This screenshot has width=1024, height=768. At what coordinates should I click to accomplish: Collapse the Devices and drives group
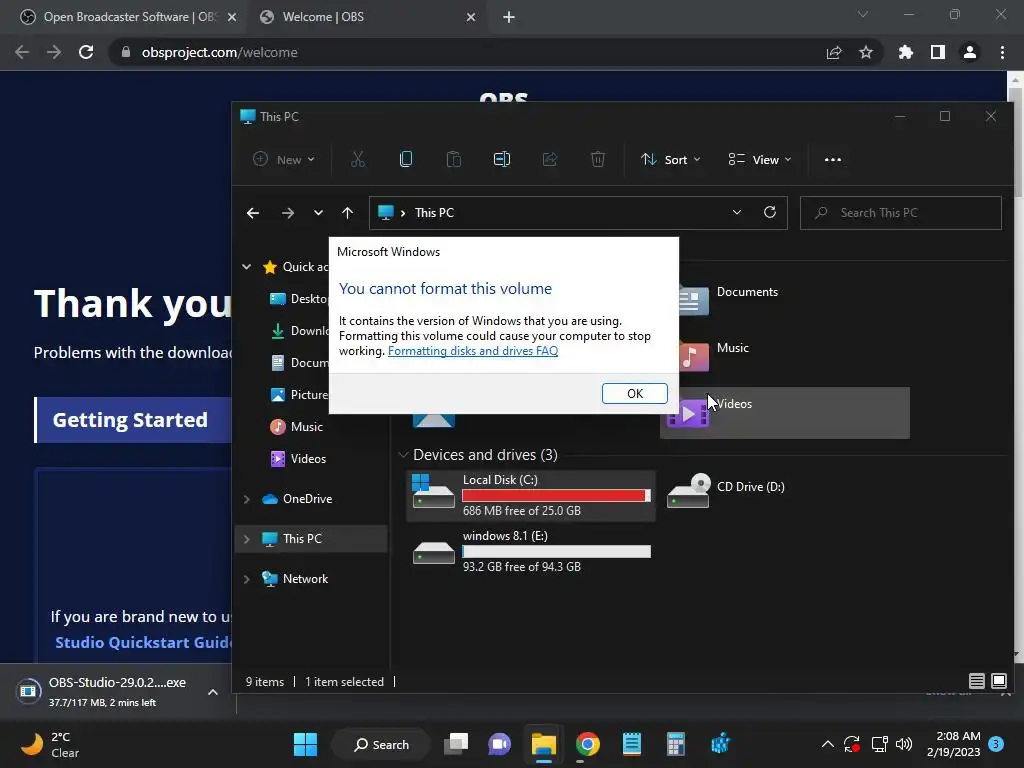(x=403, y=455)
